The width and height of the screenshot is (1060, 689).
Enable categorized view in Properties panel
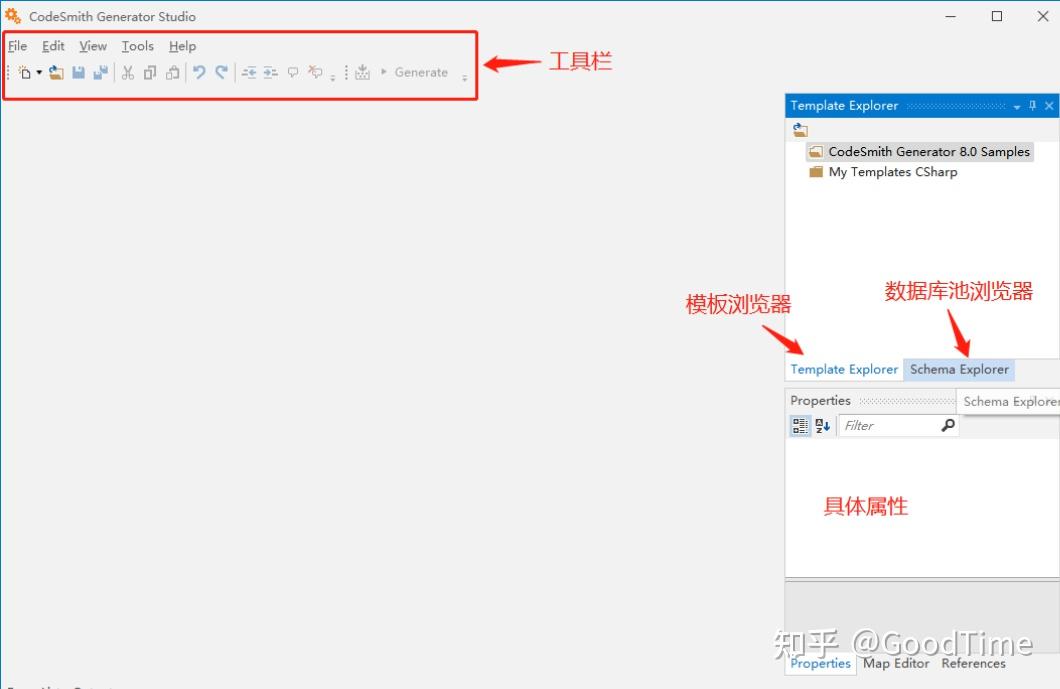799,425
